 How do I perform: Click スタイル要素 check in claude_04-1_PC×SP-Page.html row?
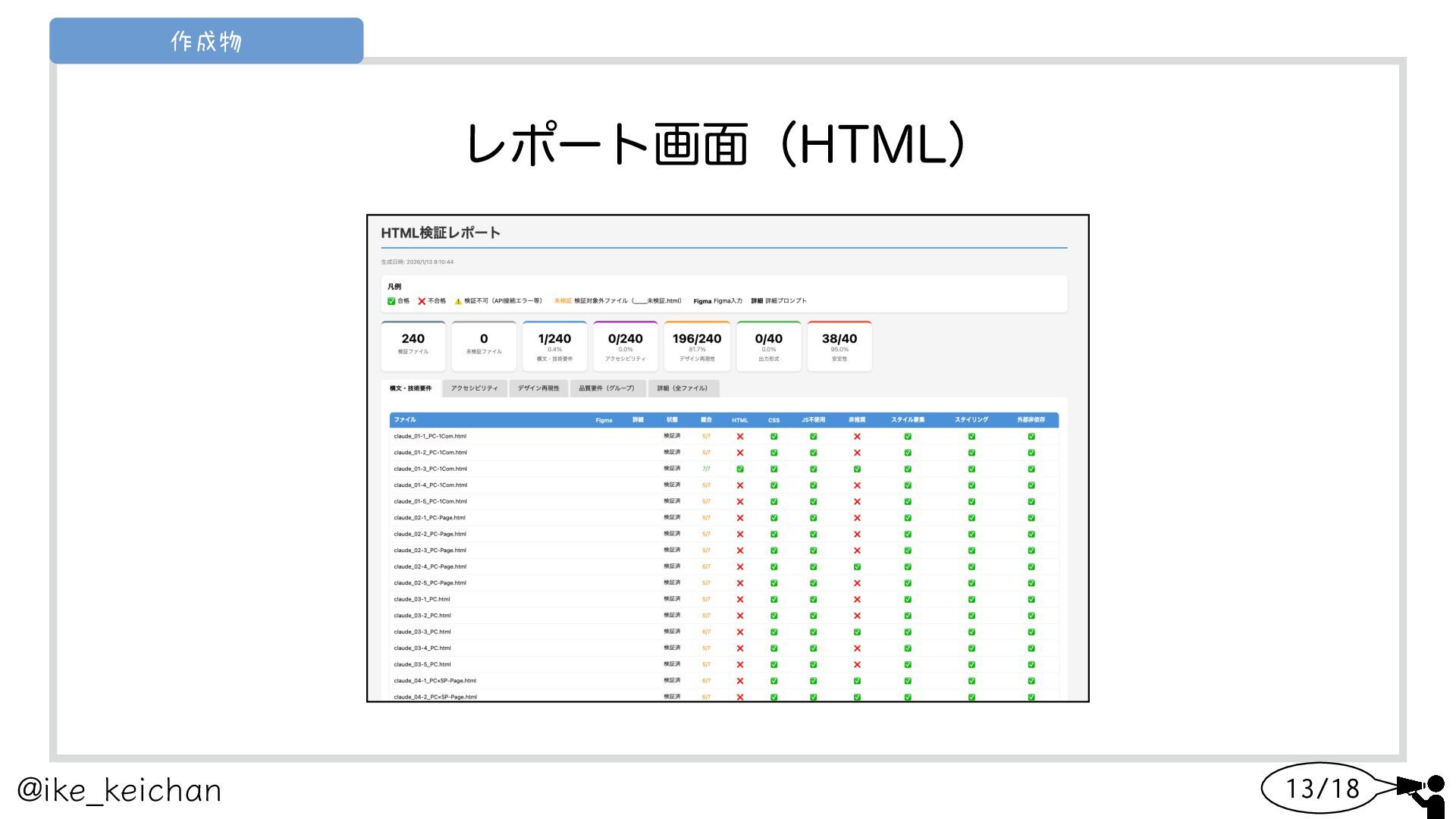908,681
